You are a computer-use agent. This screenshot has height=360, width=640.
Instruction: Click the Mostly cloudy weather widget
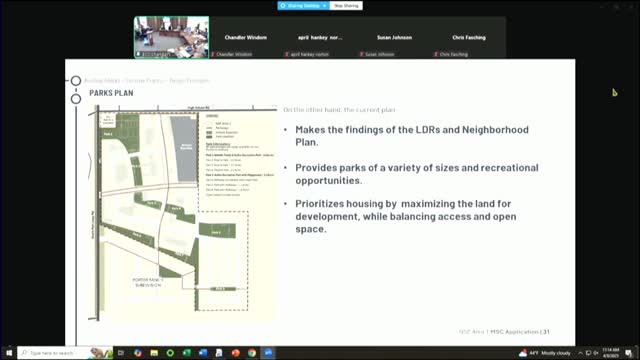pos(544,353)
